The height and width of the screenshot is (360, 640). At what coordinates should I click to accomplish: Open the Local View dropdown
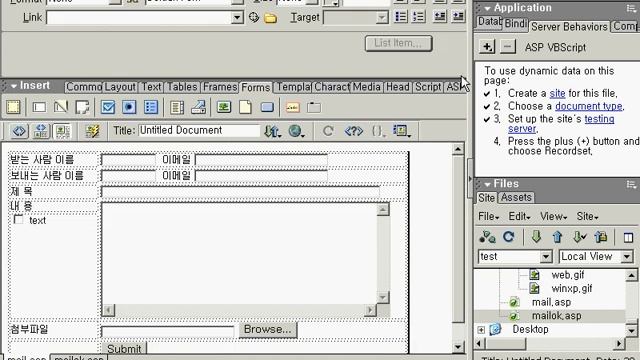[627, 257]
